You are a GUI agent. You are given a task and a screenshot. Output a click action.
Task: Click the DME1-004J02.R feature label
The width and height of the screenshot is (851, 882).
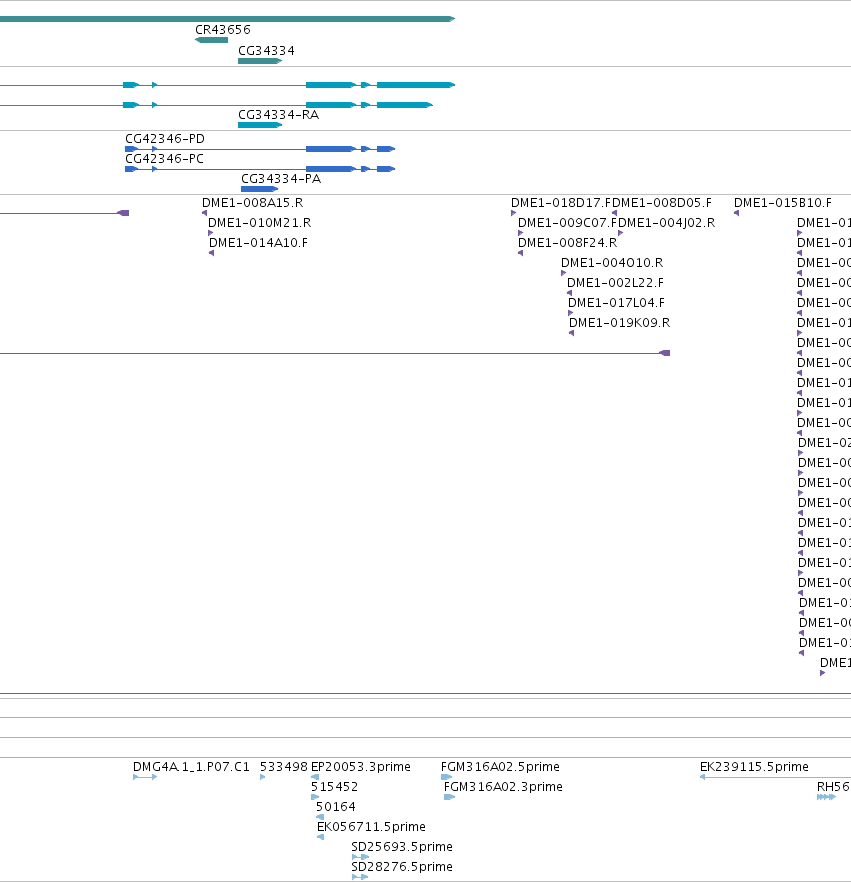point(667,223)
